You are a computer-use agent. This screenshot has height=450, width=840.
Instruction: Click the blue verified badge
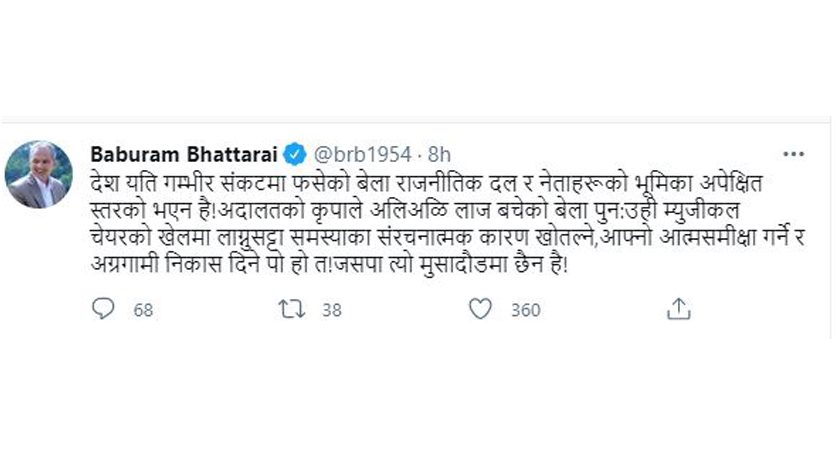(297, 154)
